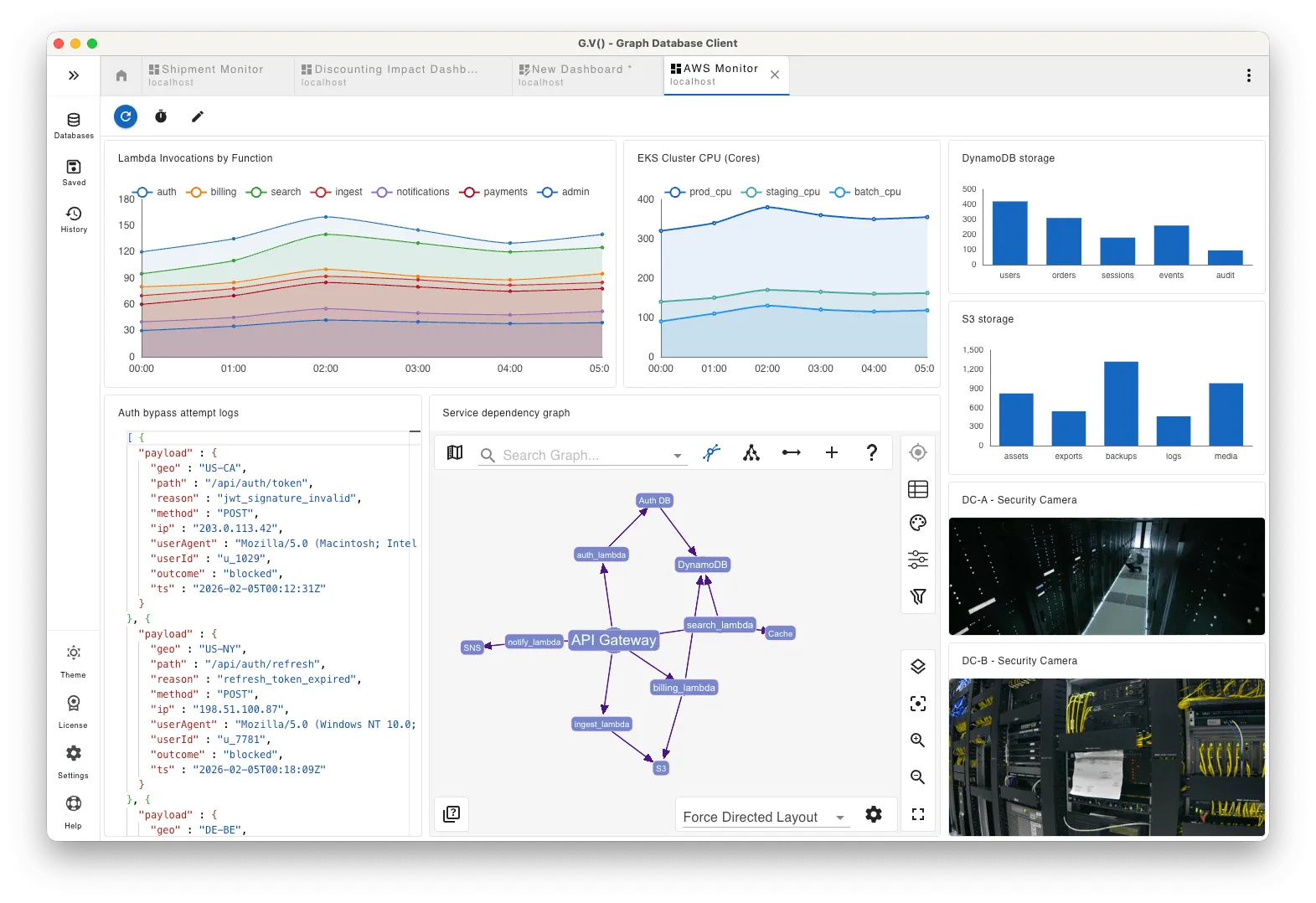Toggle fullscreen for the dependency graph
Screen dimensions: 1316x903
click(x=918, y=814)
